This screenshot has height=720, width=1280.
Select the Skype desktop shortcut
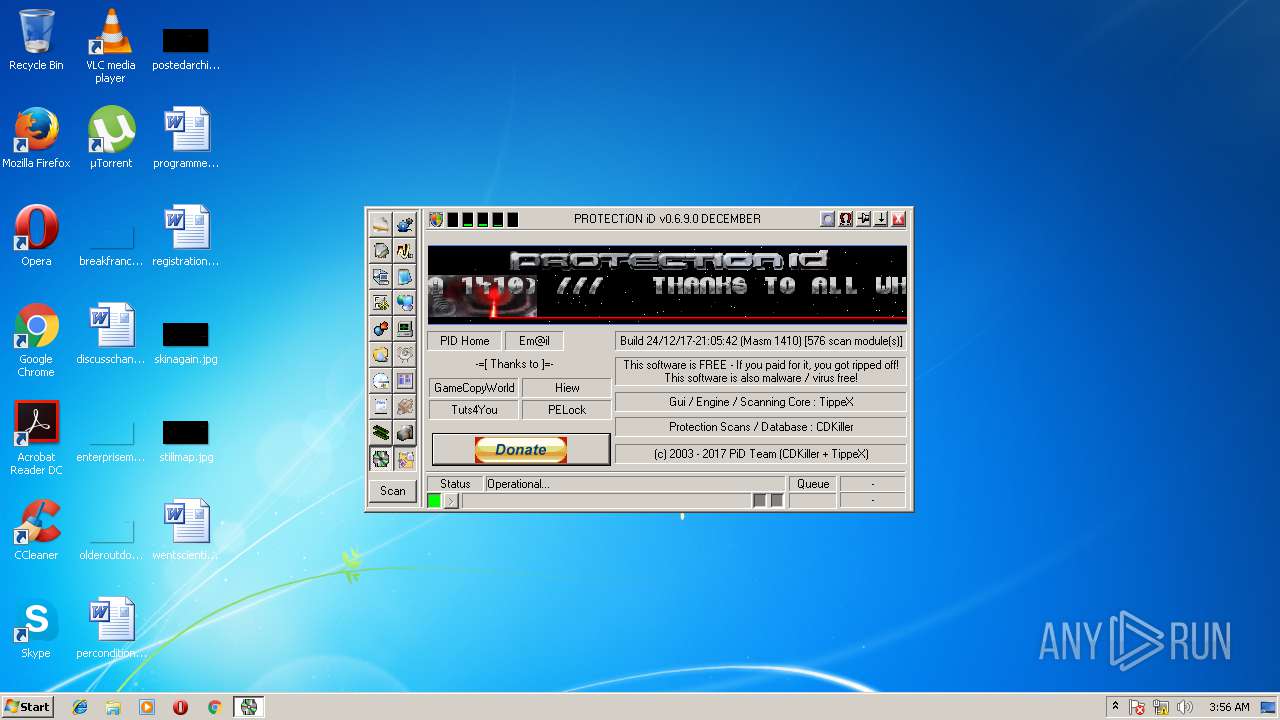click(x=36, y=628)
